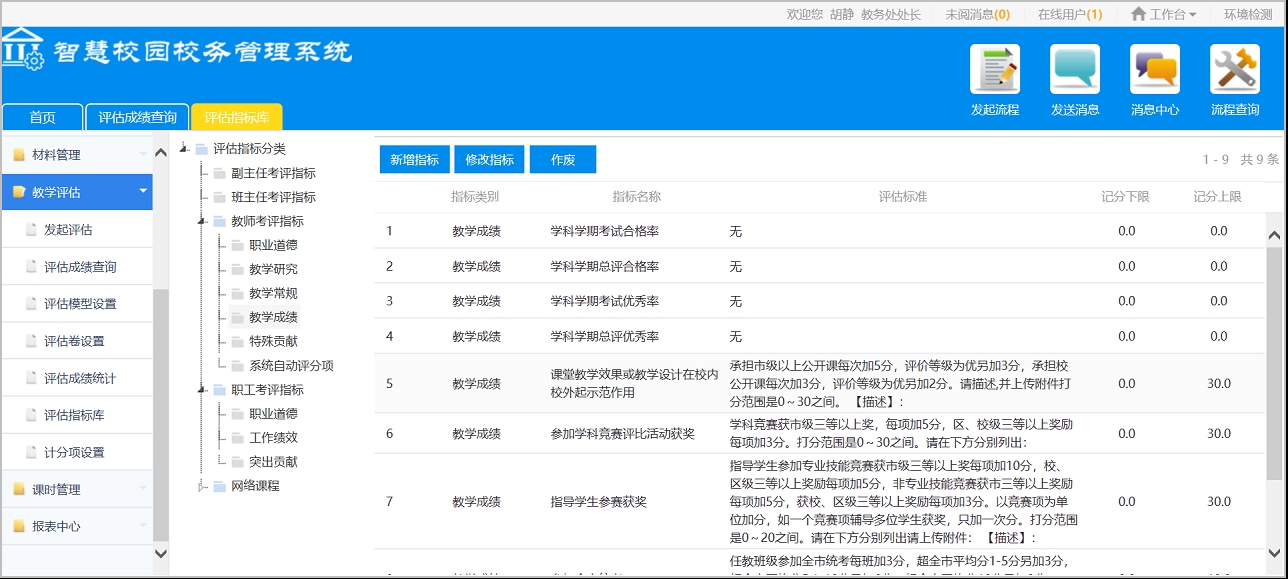Click document icon beside 评估卷设置

coord(32,341)
